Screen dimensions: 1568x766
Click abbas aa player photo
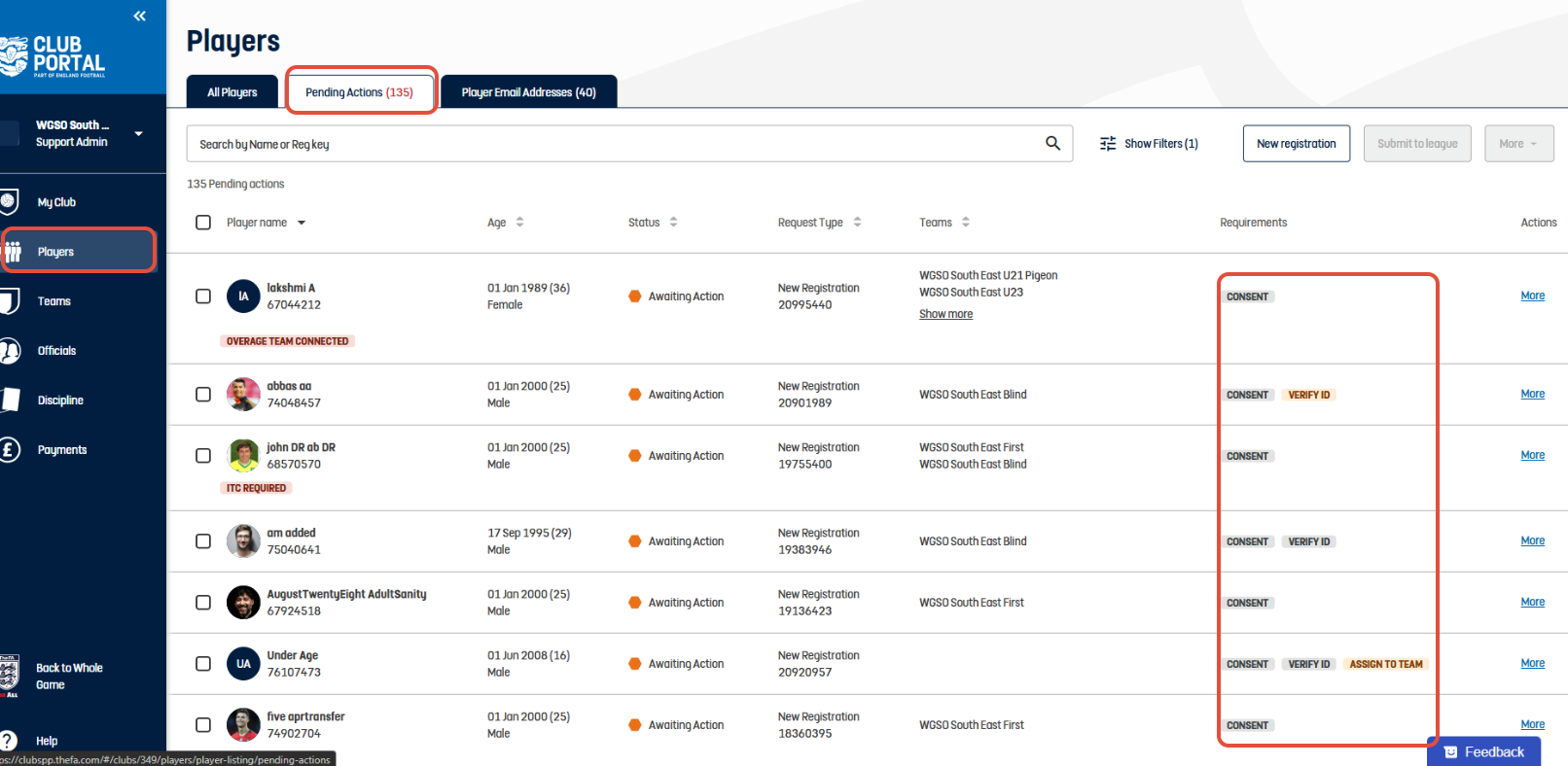click(x=243, y=395)
